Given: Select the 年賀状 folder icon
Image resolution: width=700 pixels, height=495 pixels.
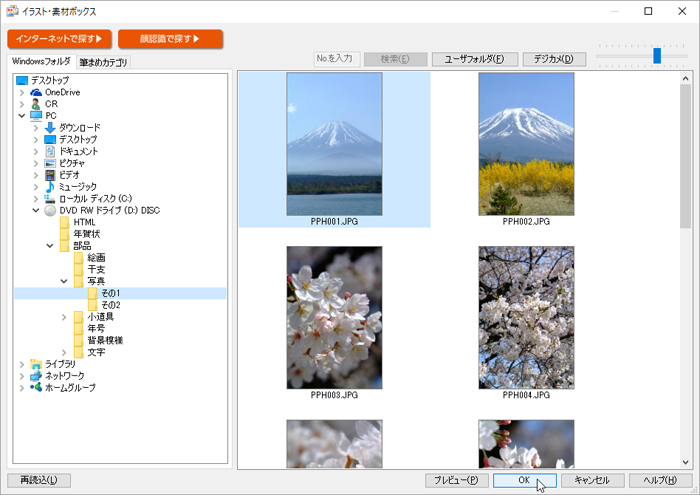Looking at the screenshot, I should [65, 234].
